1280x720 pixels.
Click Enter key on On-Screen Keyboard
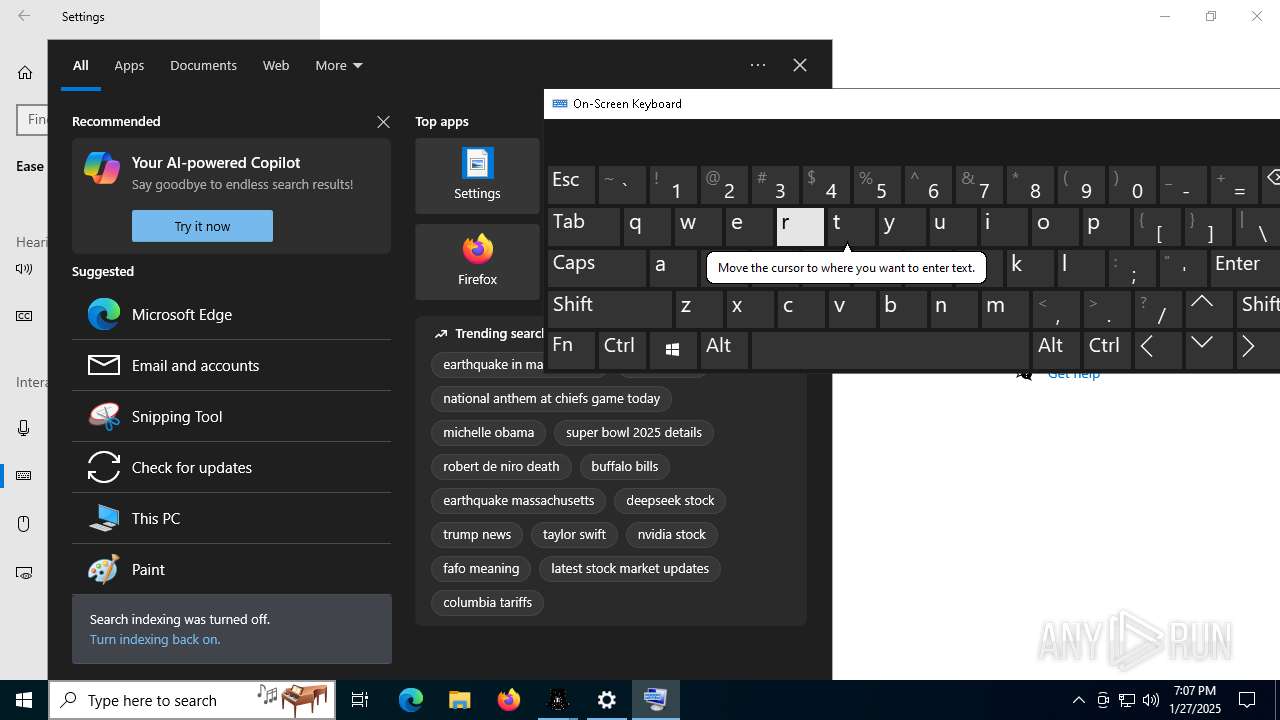[1245, 268]
